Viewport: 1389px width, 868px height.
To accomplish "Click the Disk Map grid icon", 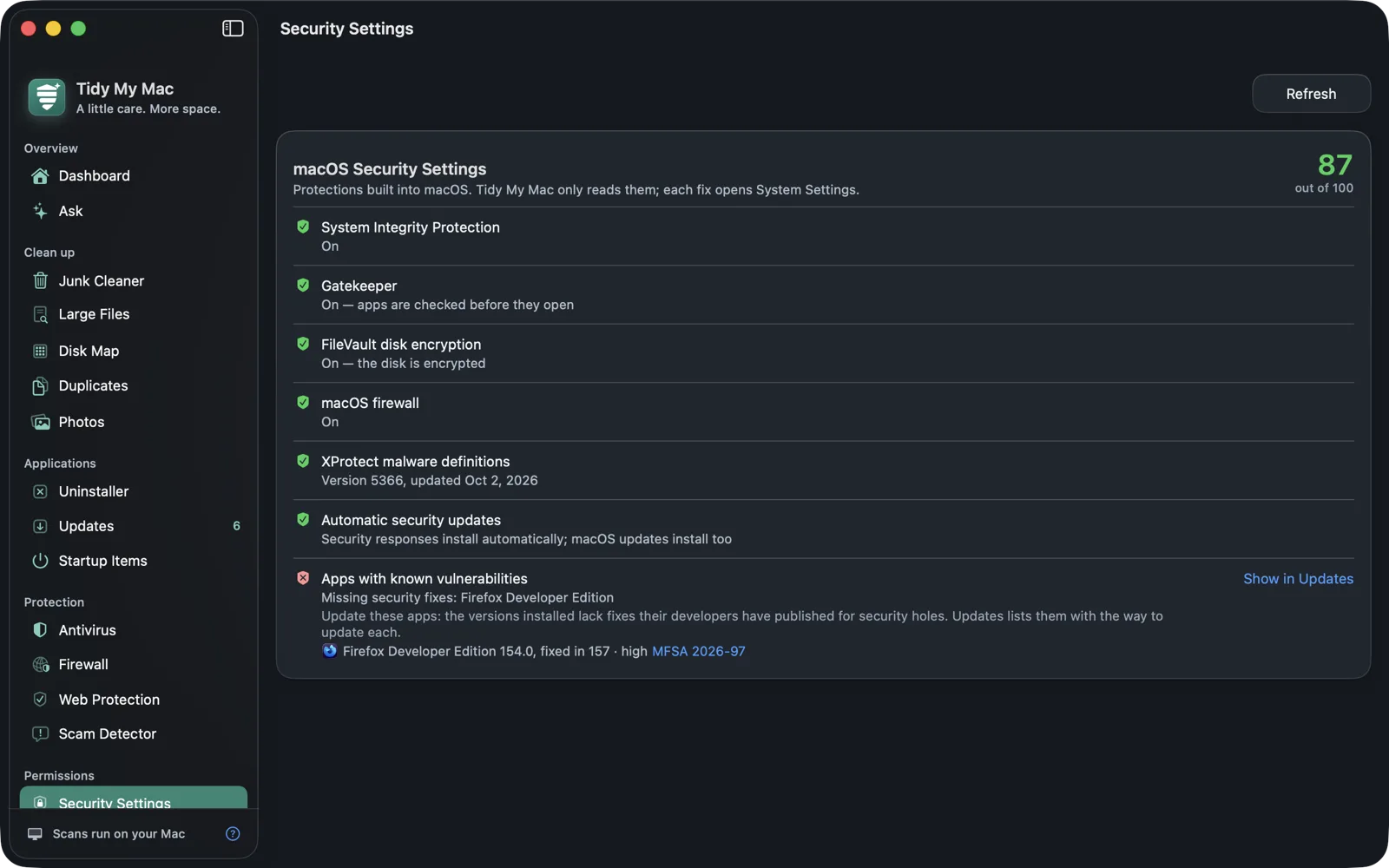I will 40,351.
